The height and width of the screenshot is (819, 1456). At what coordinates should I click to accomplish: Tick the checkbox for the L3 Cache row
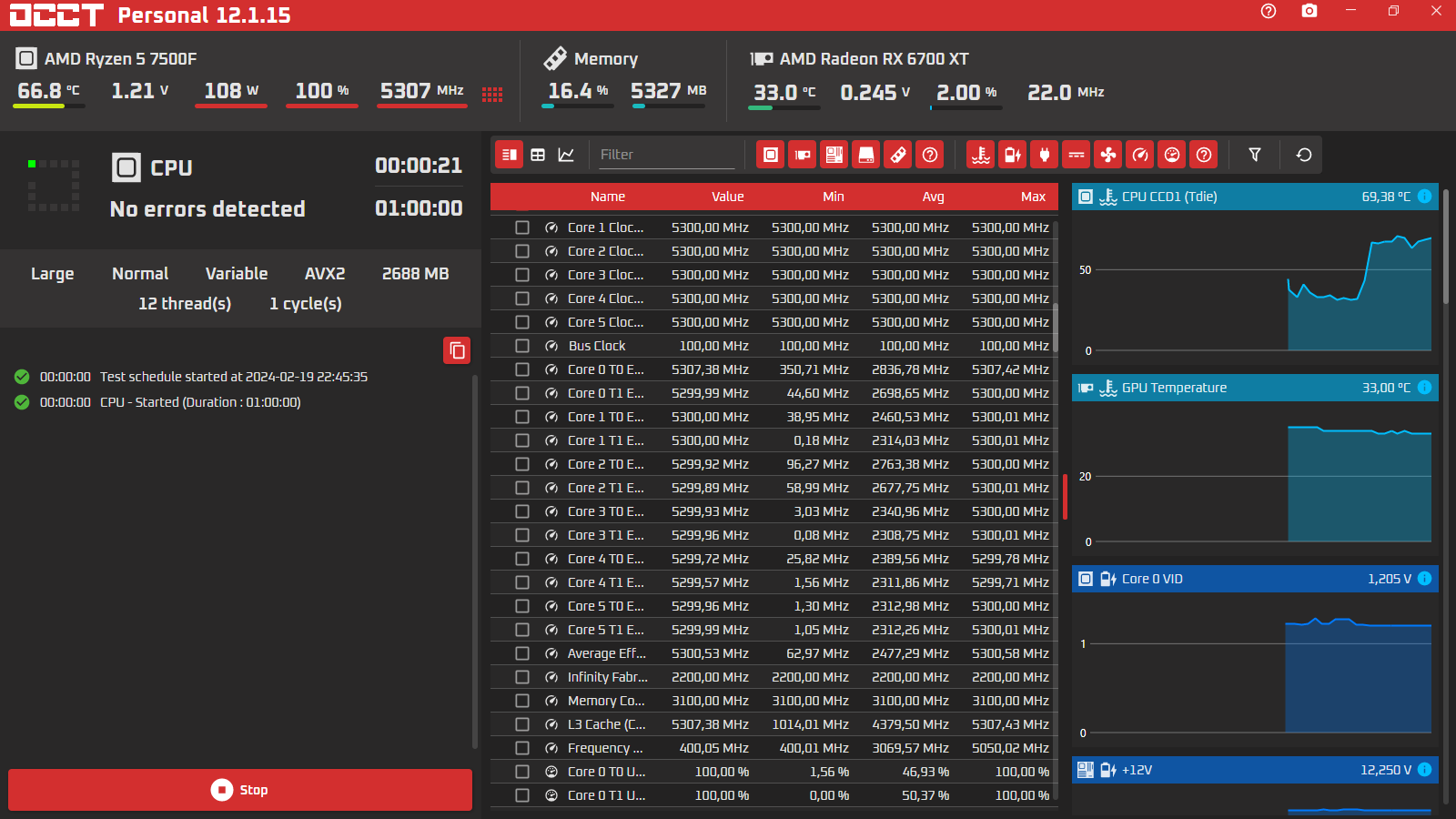click(x=522, y=724)
